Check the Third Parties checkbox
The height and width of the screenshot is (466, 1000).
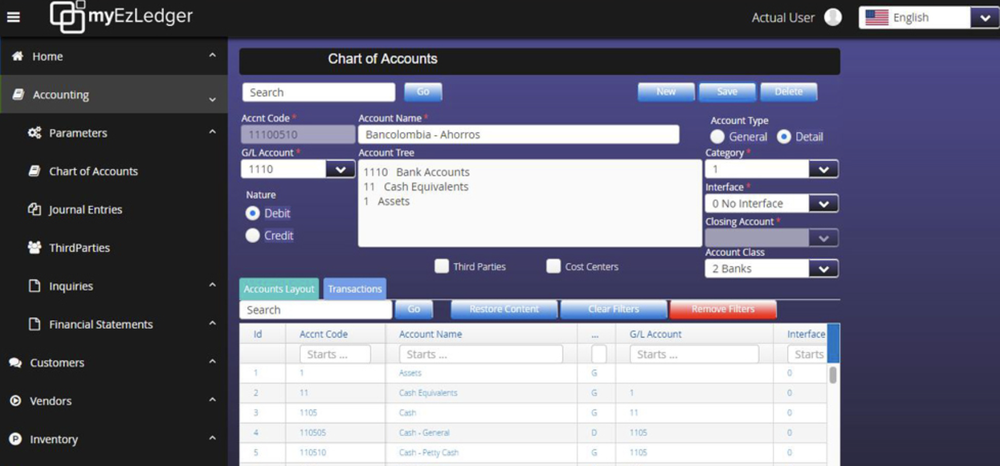coord(441,266)
